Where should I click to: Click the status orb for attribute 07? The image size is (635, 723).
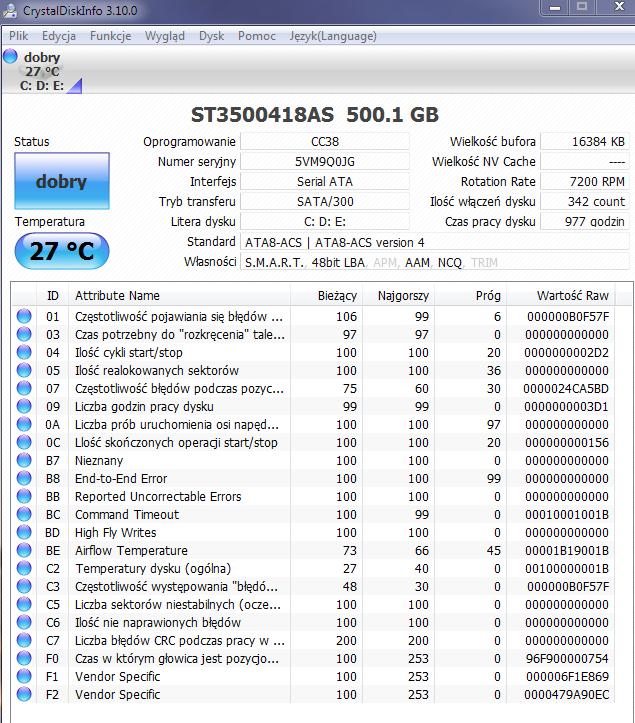tap(24, 388)
